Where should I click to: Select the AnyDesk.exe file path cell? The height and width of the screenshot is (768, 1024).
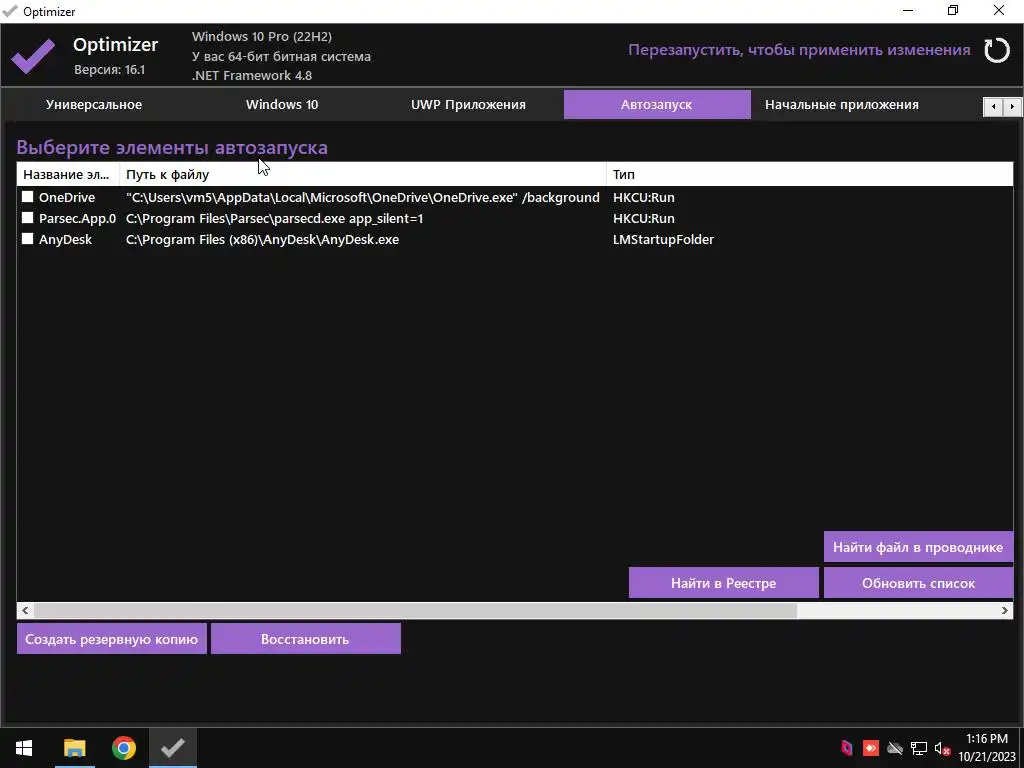(x=263, y=239)
